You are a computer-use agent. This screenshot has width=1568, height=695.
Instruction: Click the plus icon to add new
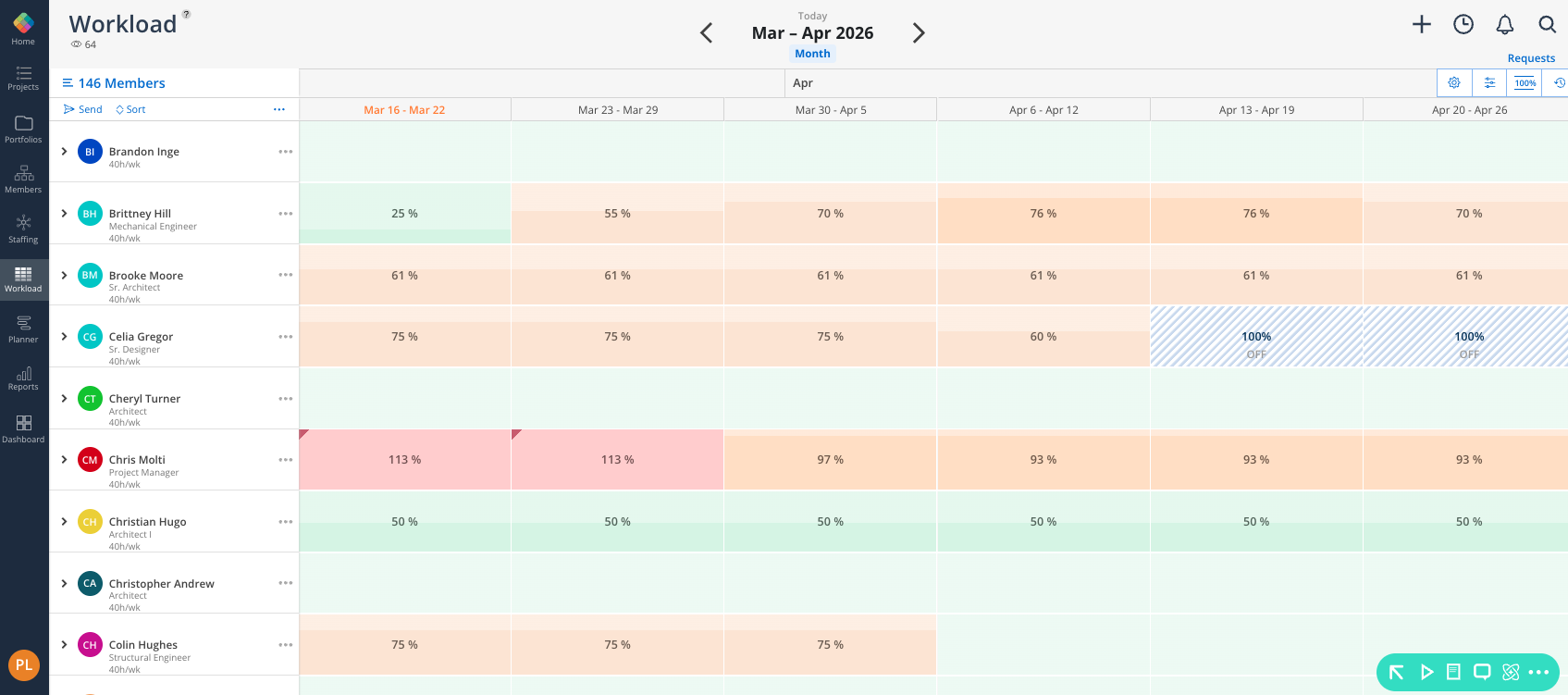click(x=1422, y=25)
